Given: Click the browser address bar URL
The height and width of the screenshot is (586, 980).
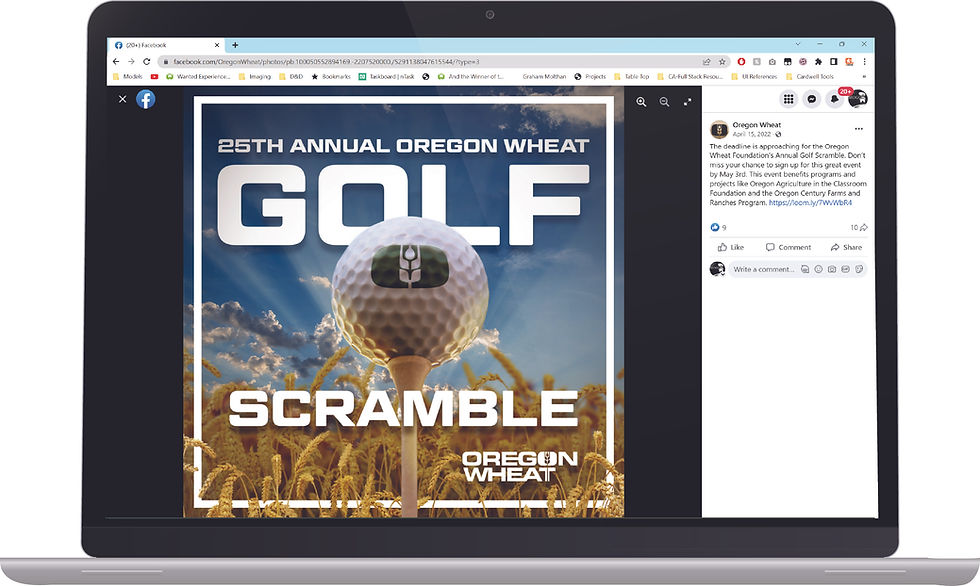Looking at the screenshot, I should pos(326,62).
